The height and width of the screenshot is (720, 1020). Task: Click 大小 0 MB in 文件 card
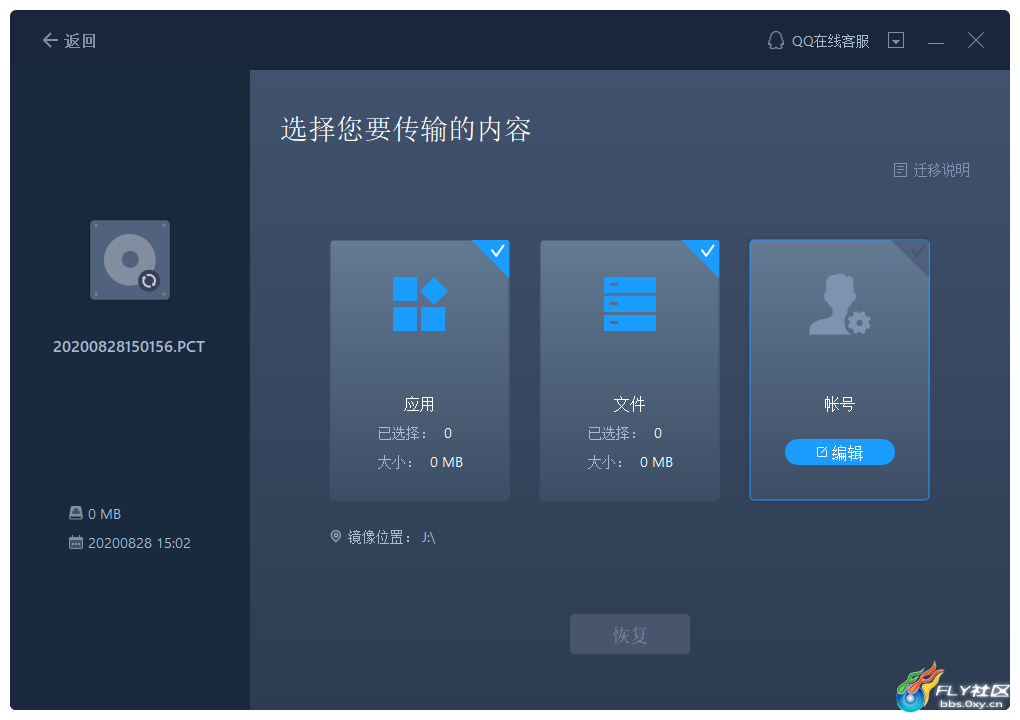tap(630, 462)
